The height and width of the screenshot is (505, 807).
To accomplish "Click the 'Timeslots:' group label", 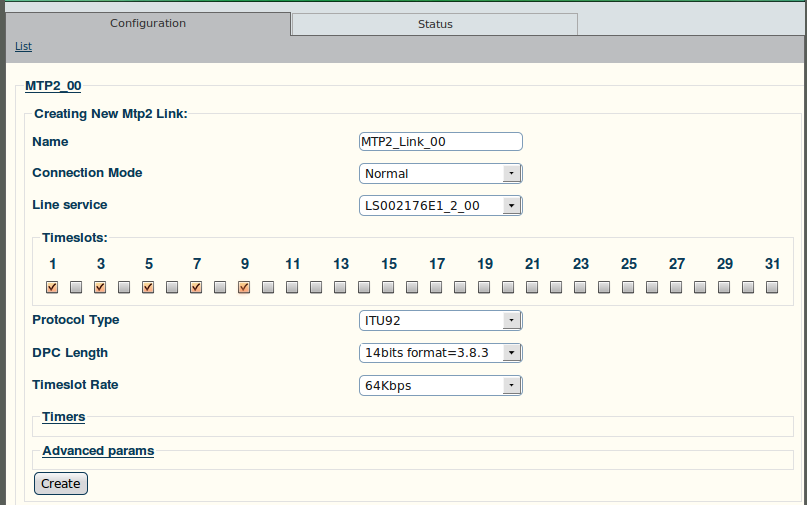I will 75,238.
